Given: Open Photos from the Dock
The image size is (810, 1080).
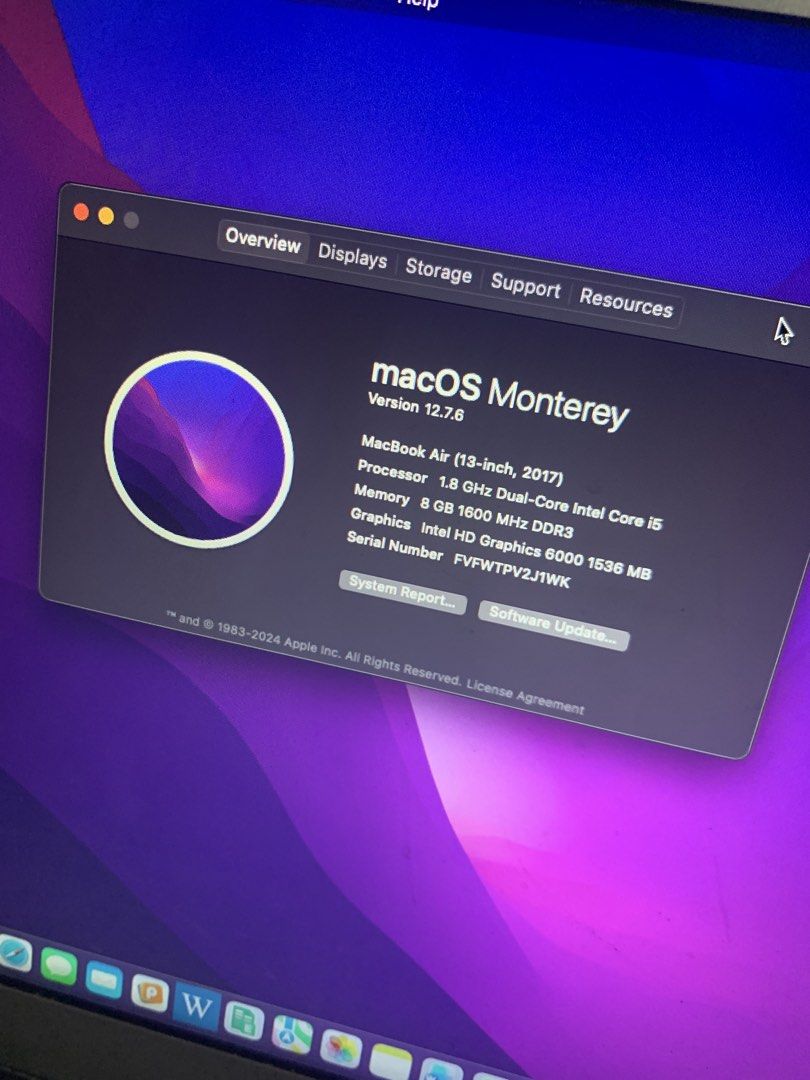Looking at the screenshot, I should (x=341, y=1049).
